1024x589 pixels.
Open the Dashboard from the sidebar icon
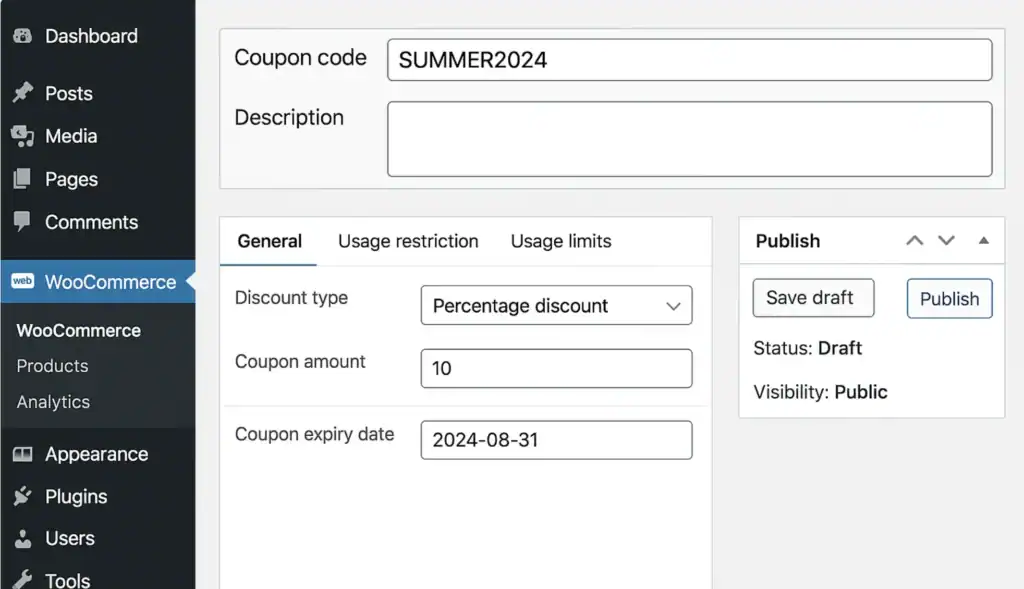[22, 36]
